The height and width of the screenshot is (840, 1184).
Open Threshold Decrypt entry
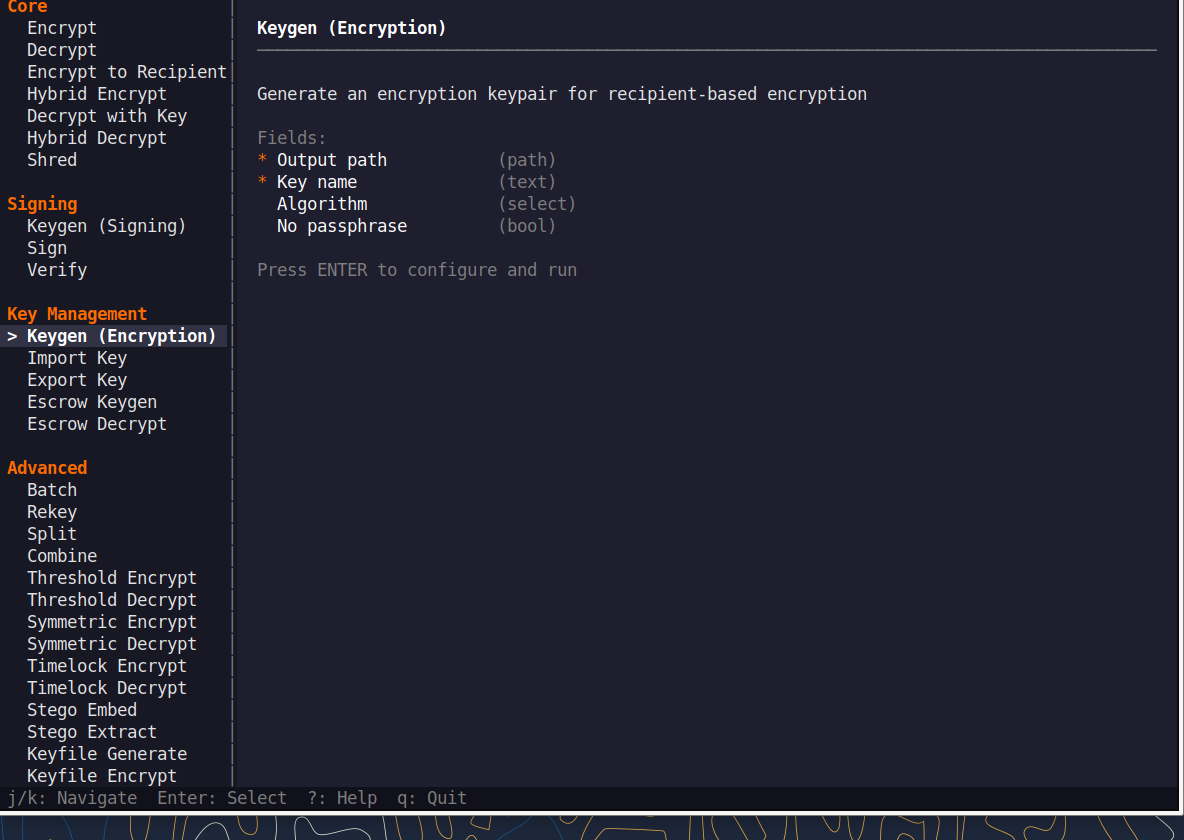pos(112,600)
